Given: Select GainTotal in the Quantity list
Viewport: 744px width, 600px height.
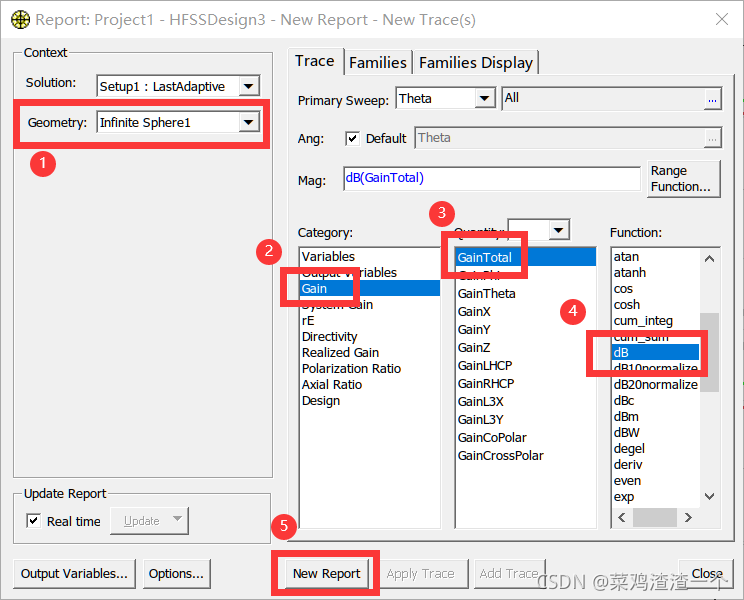Looking at the screenshot, I should tap(526, 257).
